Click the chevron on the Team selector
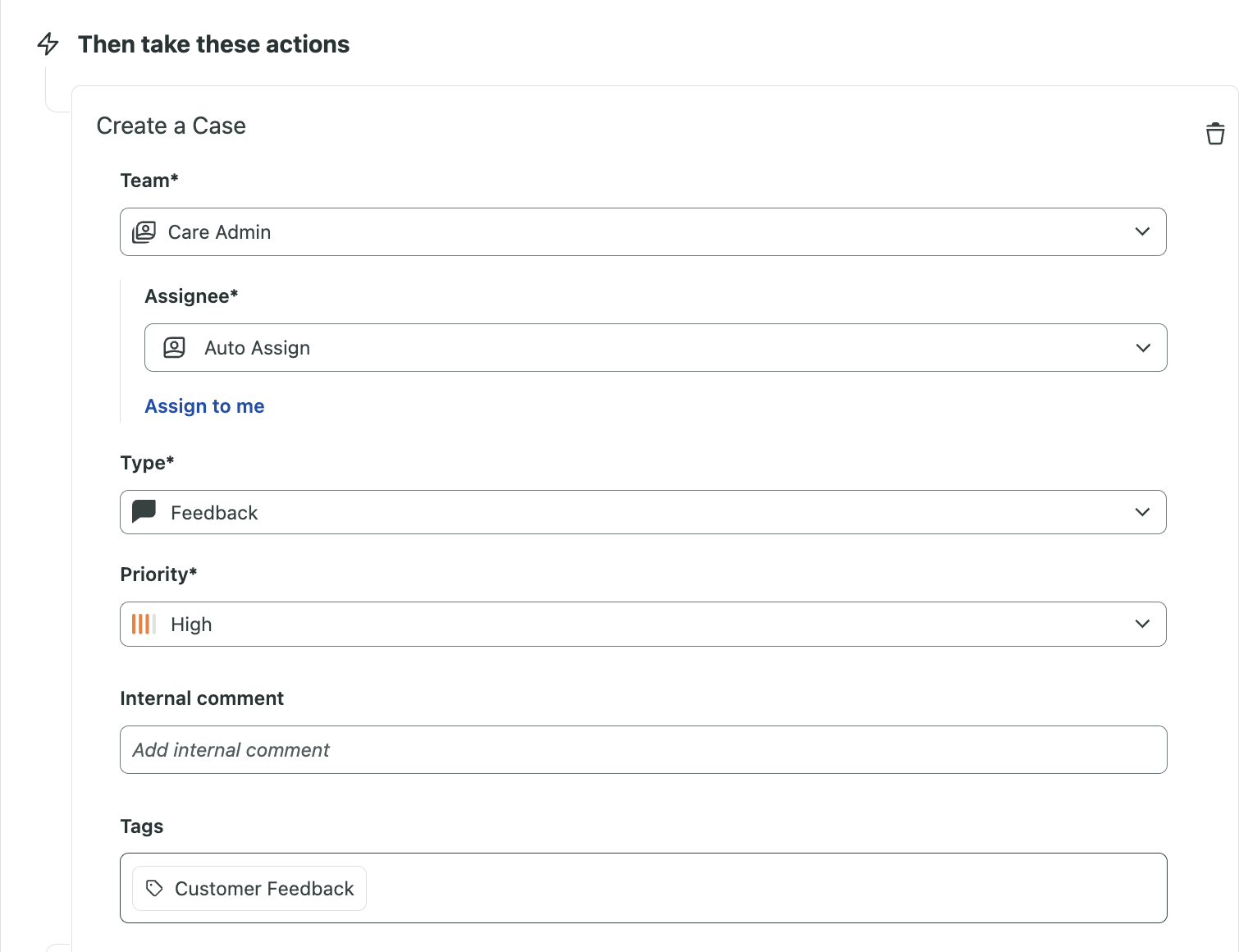The width and height of the screenshot is (1239, 952). click(1142, 231)
